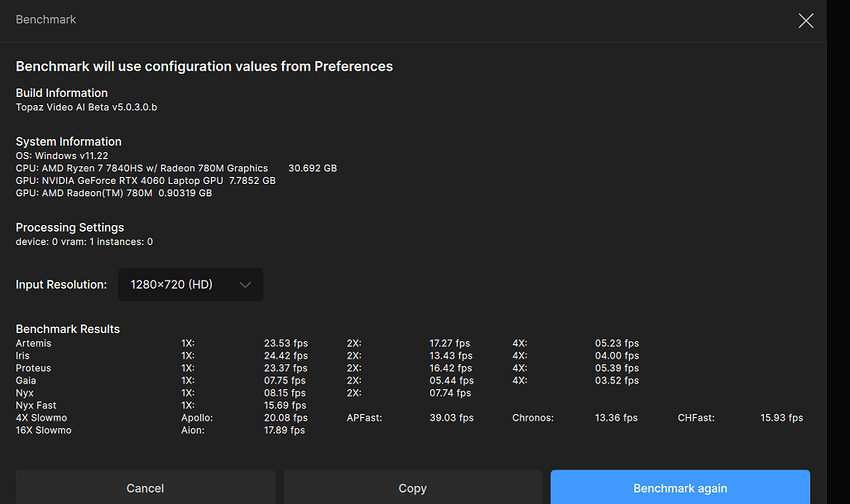Click the 4X Slowmo row label
The image size is (850, 504).
pyautogui.click(x=41, y=418)
